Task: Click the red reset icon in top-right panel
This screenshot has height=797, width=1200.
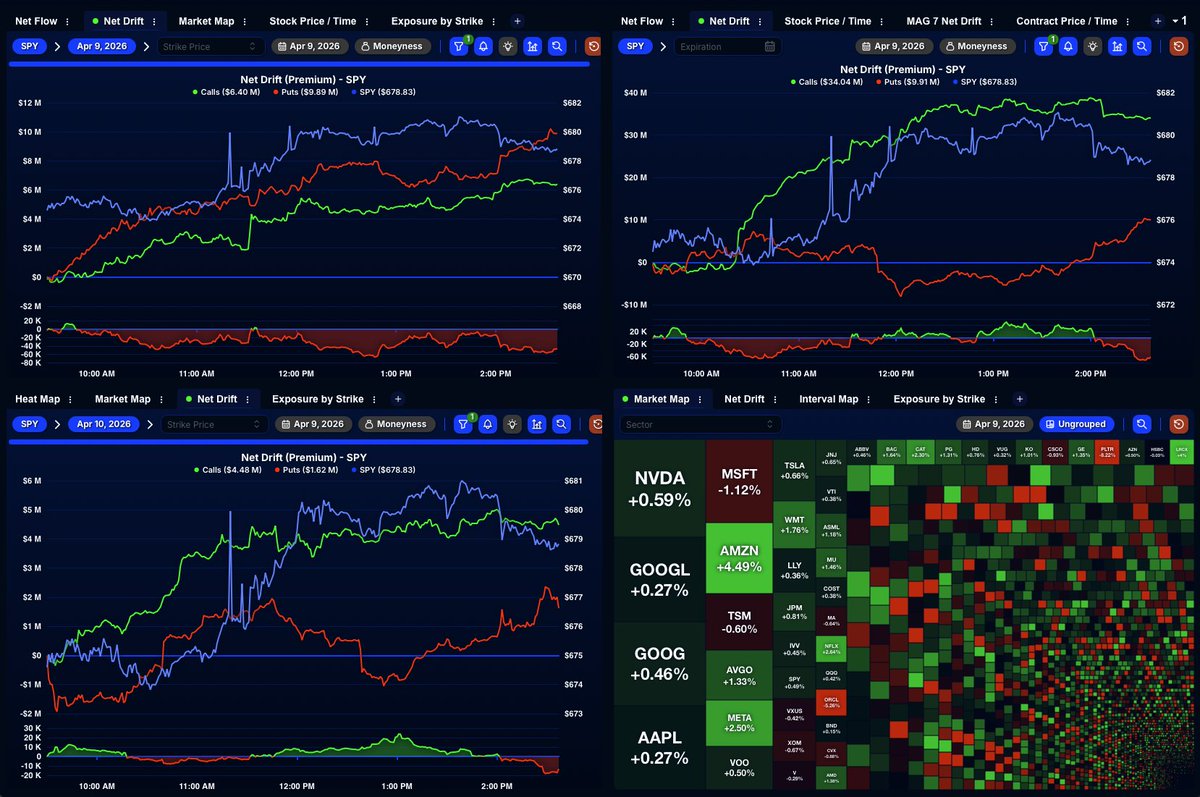Action: click(x=1177, y=46)
